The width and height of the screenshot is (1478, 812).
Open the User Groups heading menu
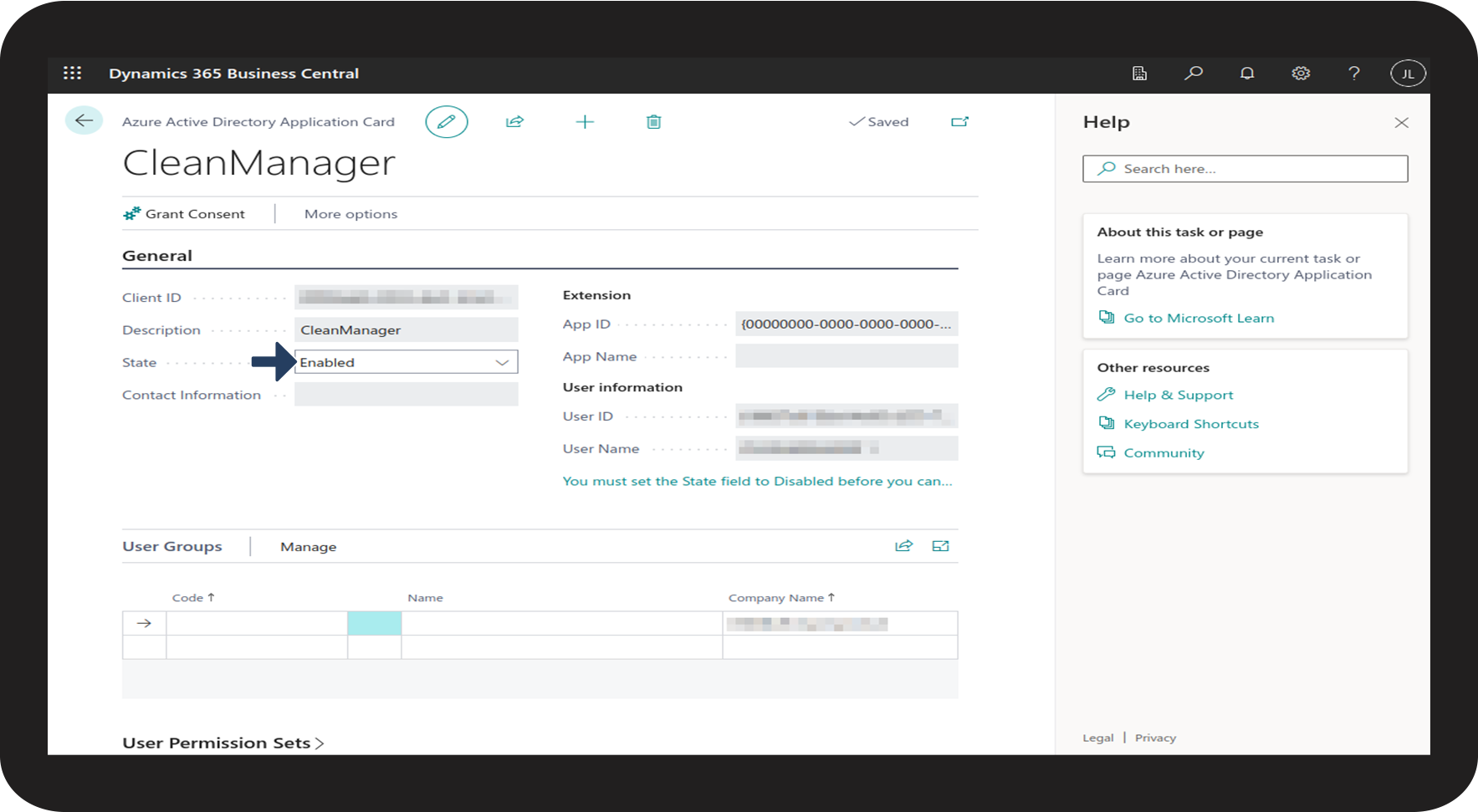tap(172, 546)
